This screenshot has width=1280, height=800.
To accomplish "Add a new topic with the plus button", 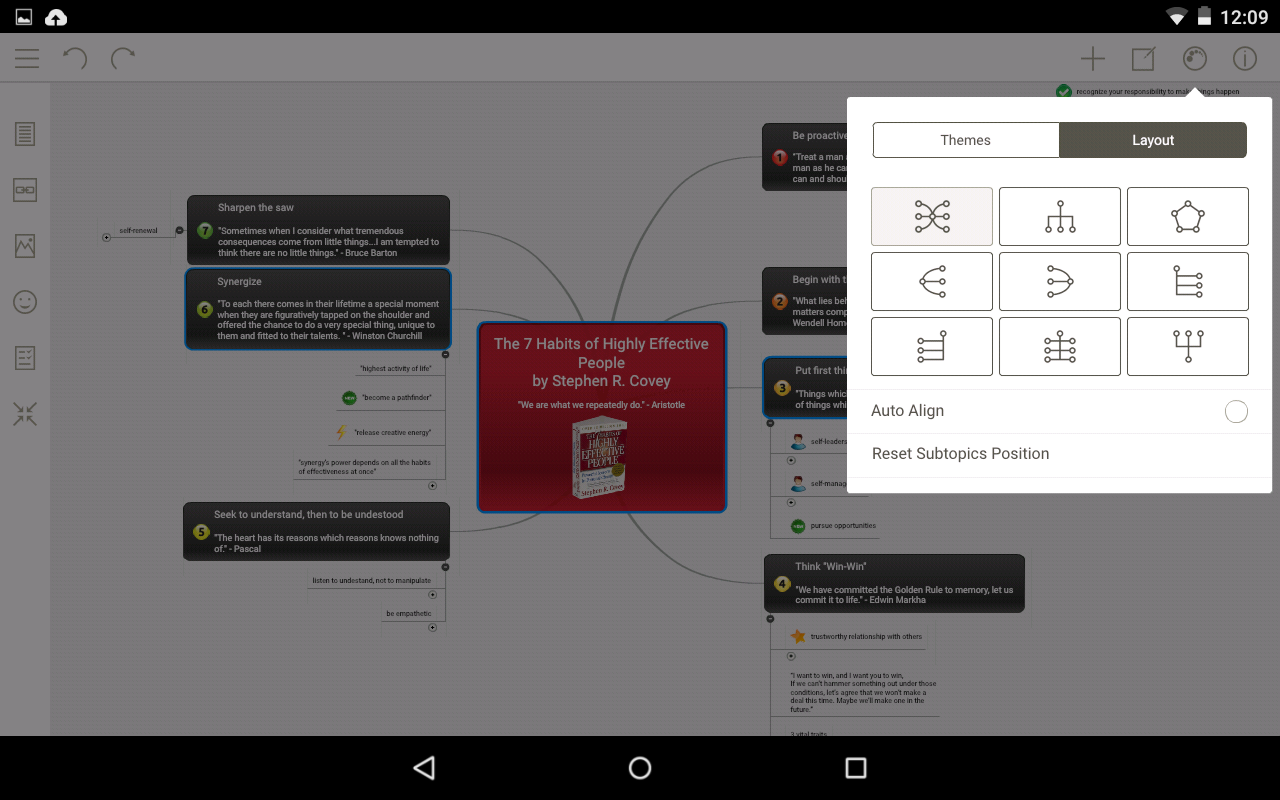I will (1093, 58).
